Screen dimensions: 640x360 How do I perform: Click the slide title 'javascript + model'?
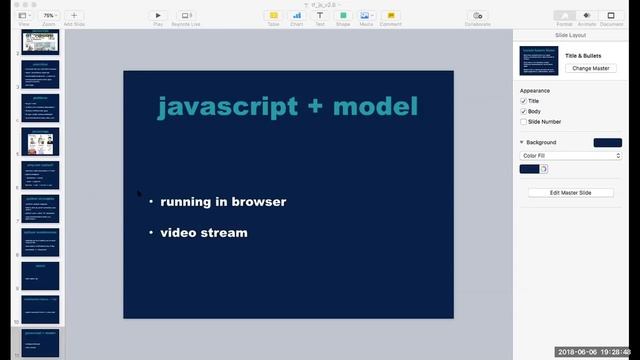pyautogui.click(x=288, y=107)
